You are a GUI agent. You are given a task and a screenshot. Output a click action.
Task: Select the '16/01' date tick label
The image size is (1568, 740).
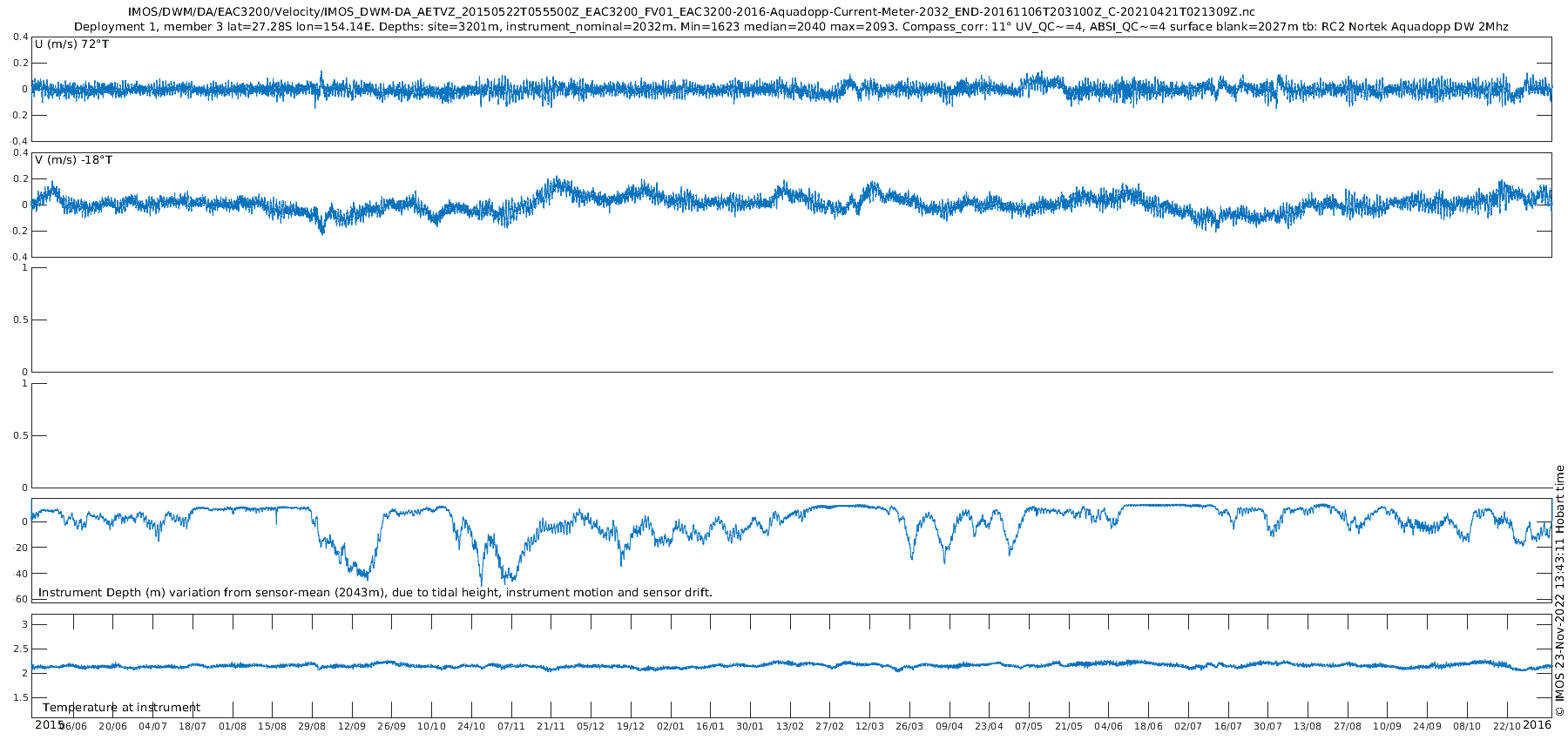tap(710, 726)
